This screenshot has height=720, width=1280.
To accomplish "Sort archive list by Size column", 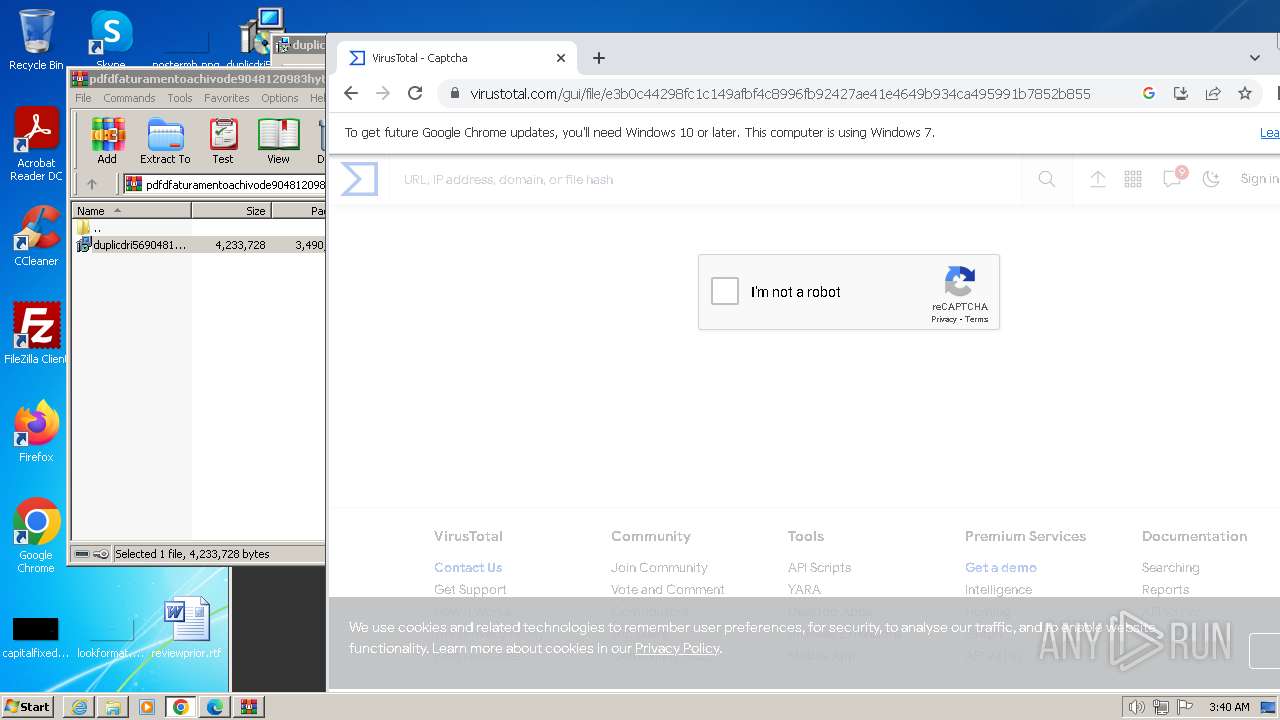I will click(231, 211).
